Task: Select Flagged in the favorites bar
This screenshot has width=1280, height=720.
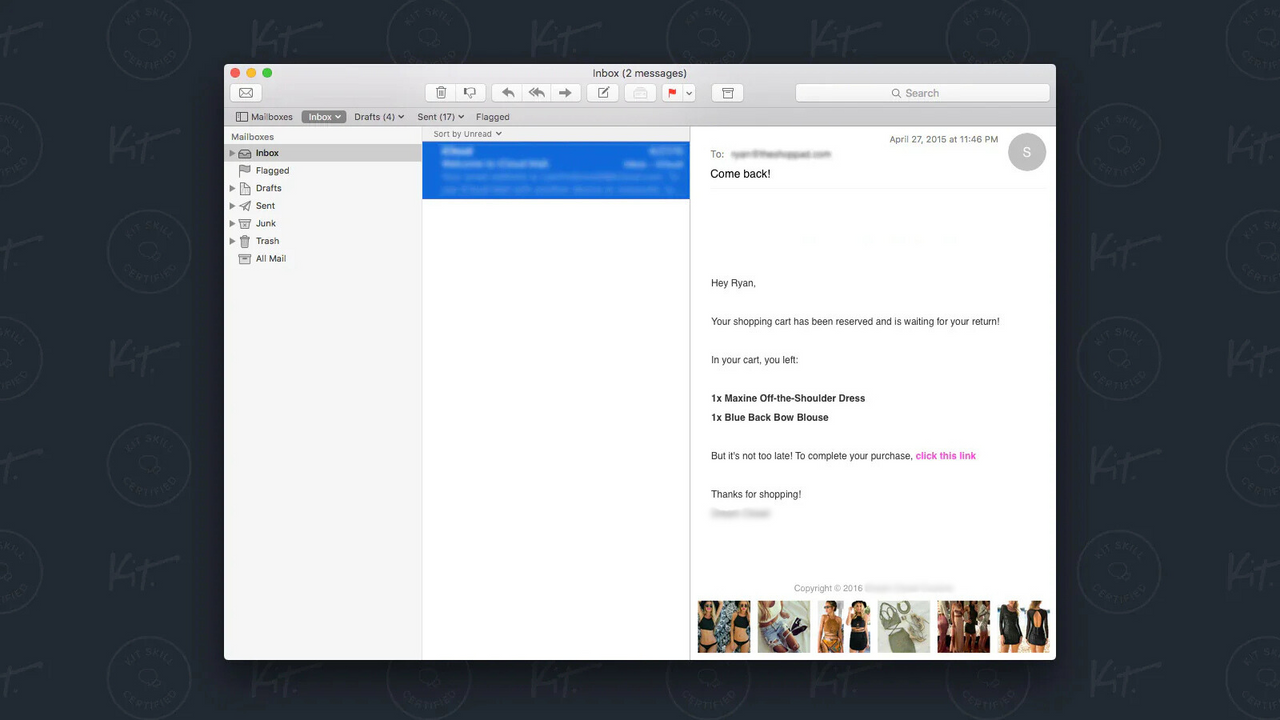Action: [492, 116]
